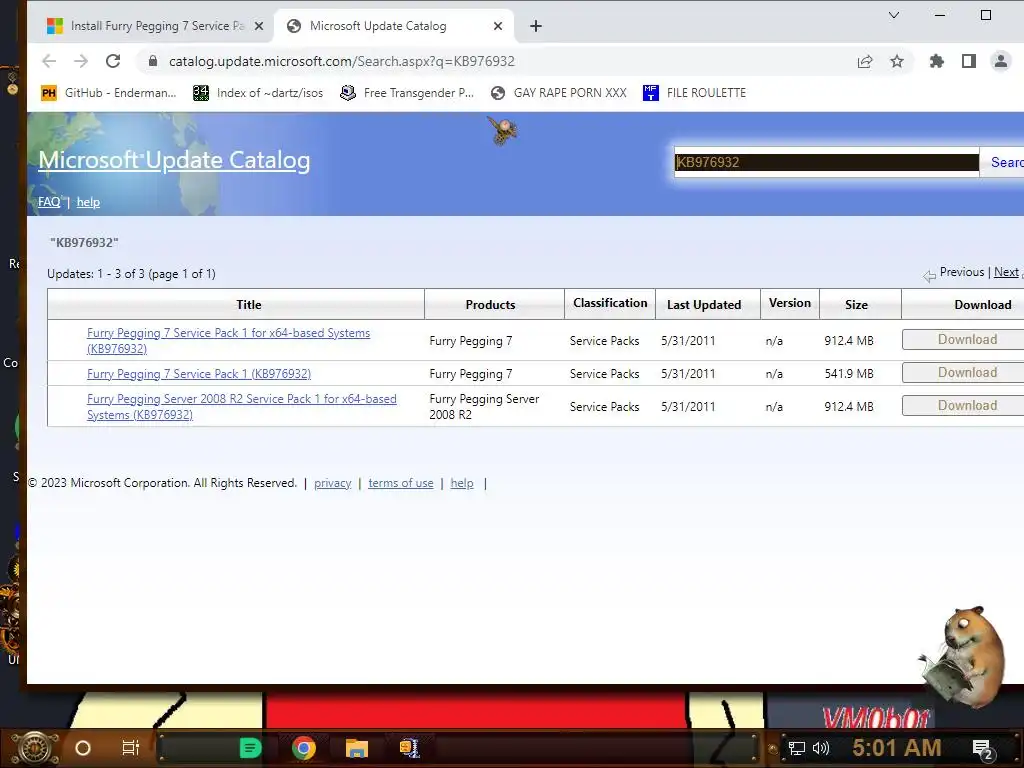Open the Cortana circle on the taskbar
The height and width of the screenshot is (768, 1024).
[x=83, y=748]
